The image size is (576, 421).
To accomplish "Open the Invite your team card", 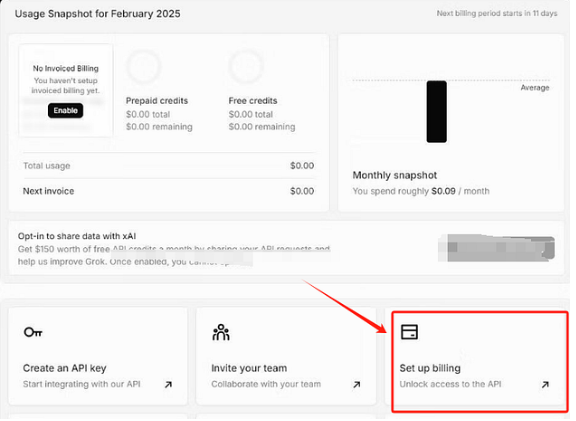I will click(286, 356).
